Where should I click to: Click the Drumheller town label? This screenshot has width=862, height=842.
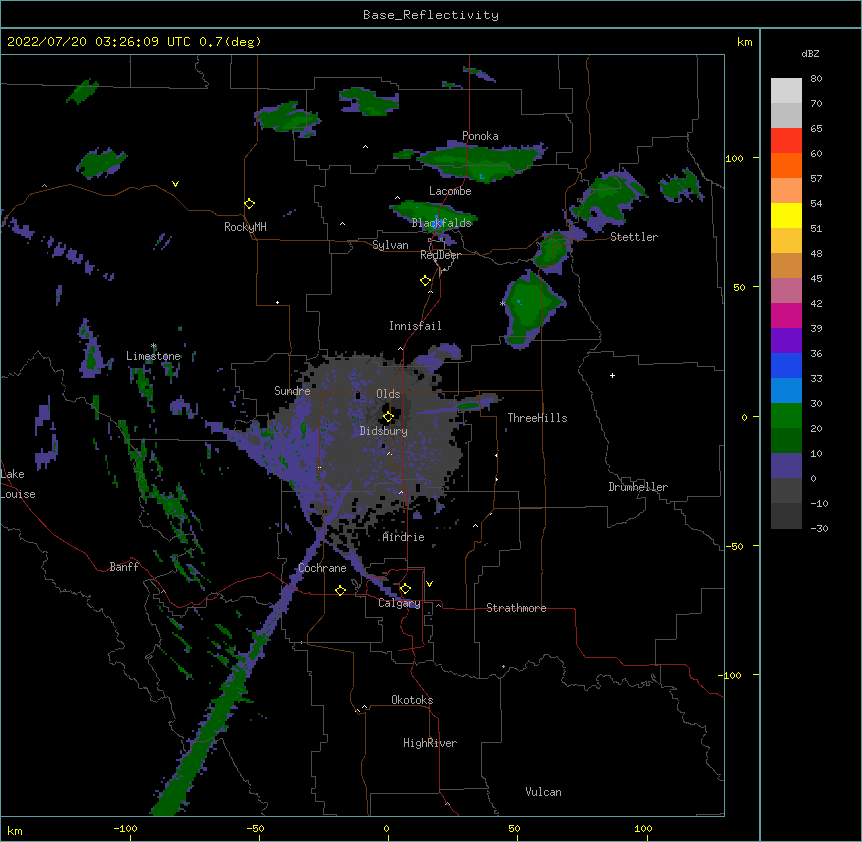point(638,487)
